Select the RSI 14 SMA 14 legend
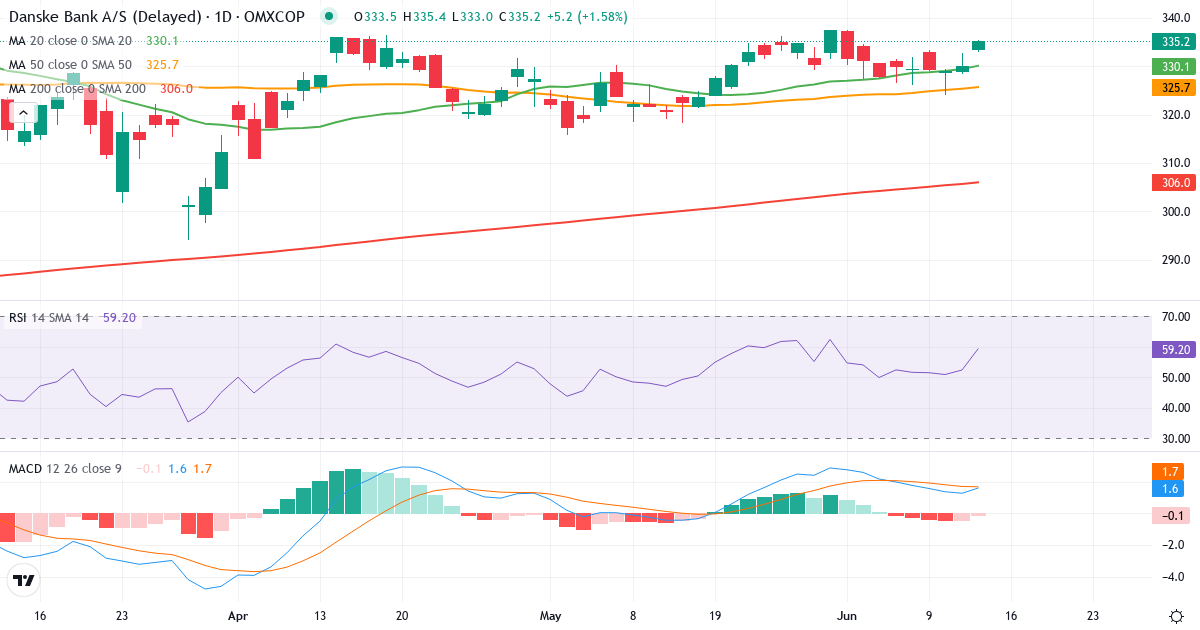The height and width of the screenshot is (630, 1200). point(49,317)
